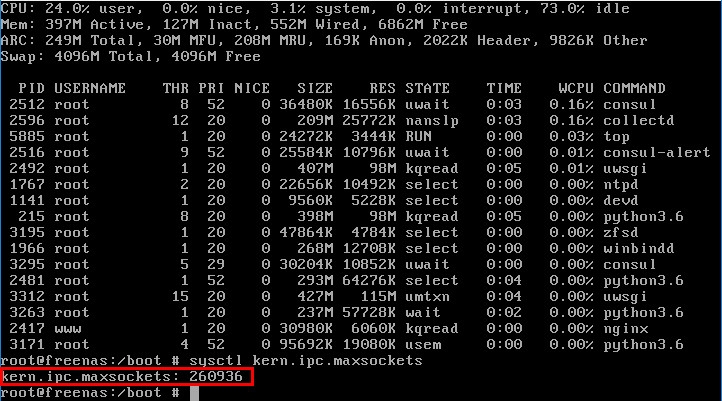Click the COMMAND column header
This screenshot has height=401, width=722.
pyautogui.click(x=635, y=88)
